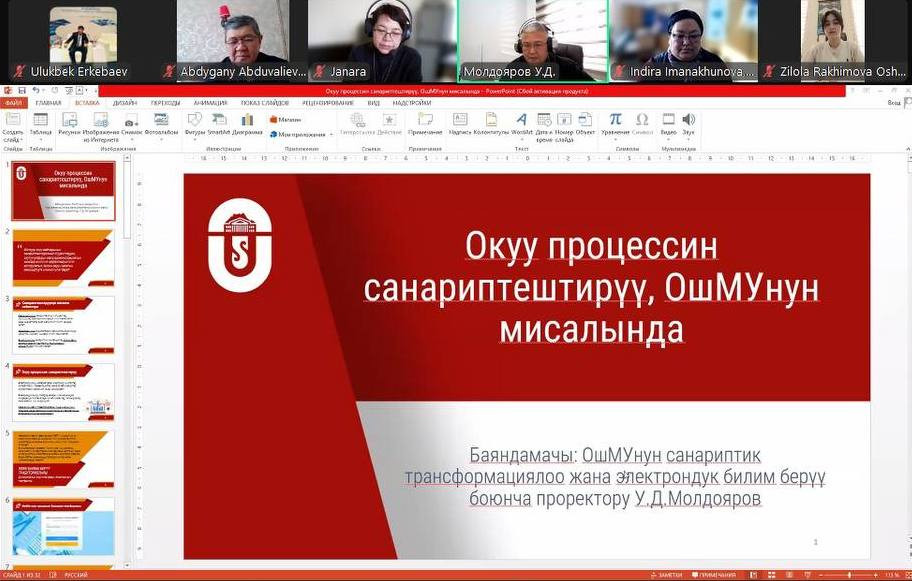Switch to the Дизайн ribbon tab
Viewport: 912px width, 581px height.
pos(124,102)
